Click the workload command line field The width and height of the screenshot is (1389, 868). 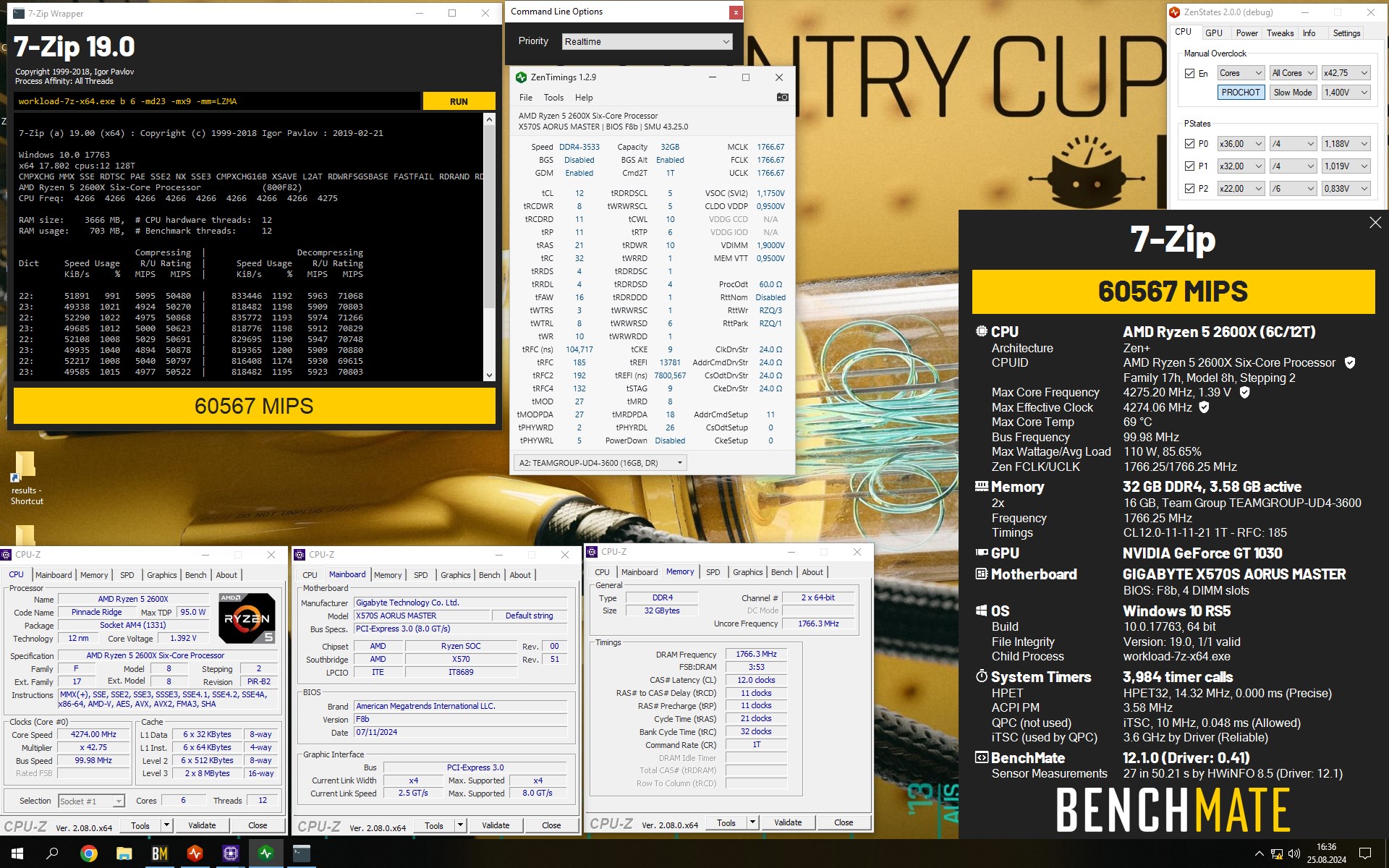(x=217, y=101)
